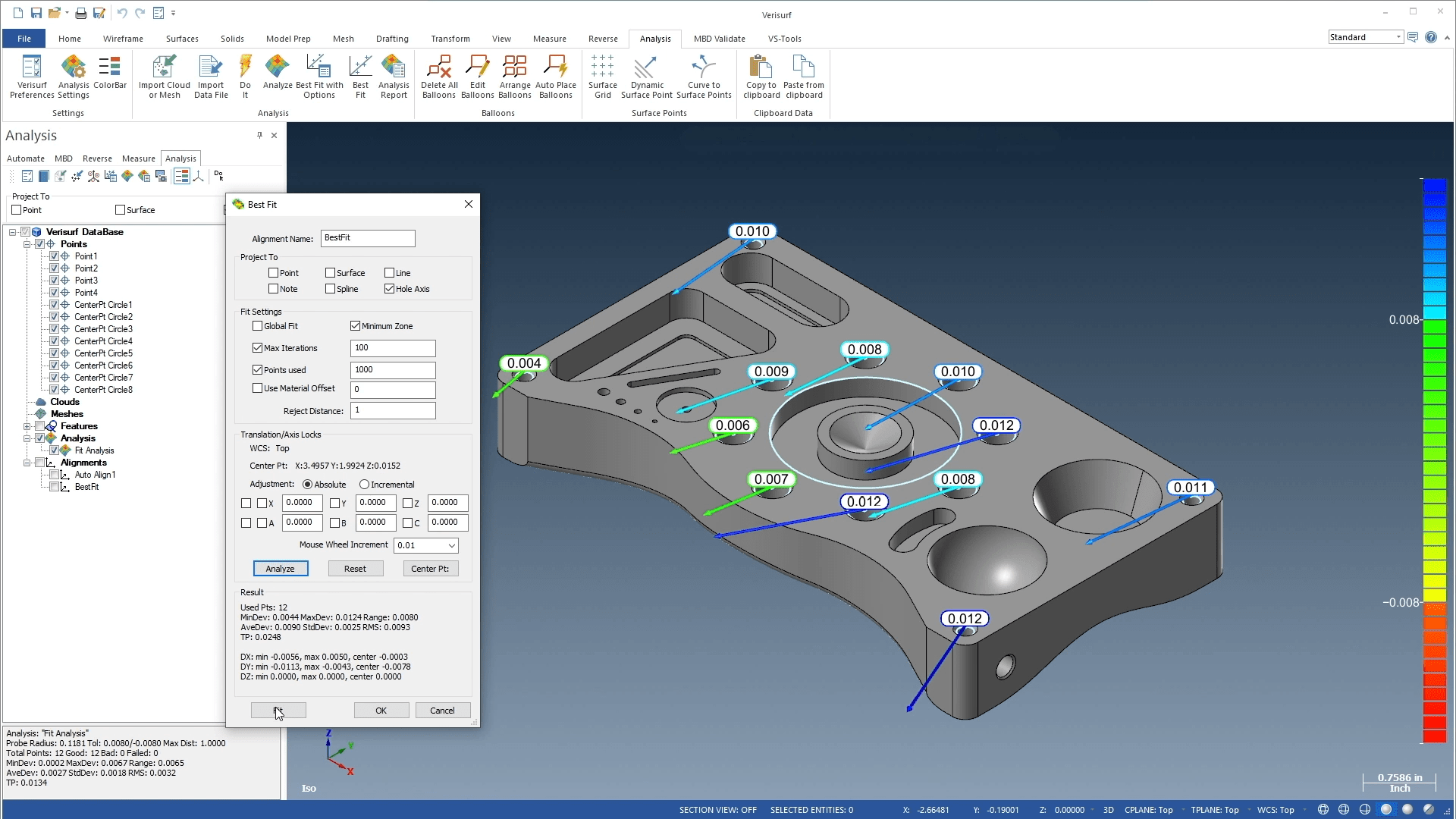Toggle the Use Material Offset checkbox
Screen dimensions: 1456x819
[258, 388]
